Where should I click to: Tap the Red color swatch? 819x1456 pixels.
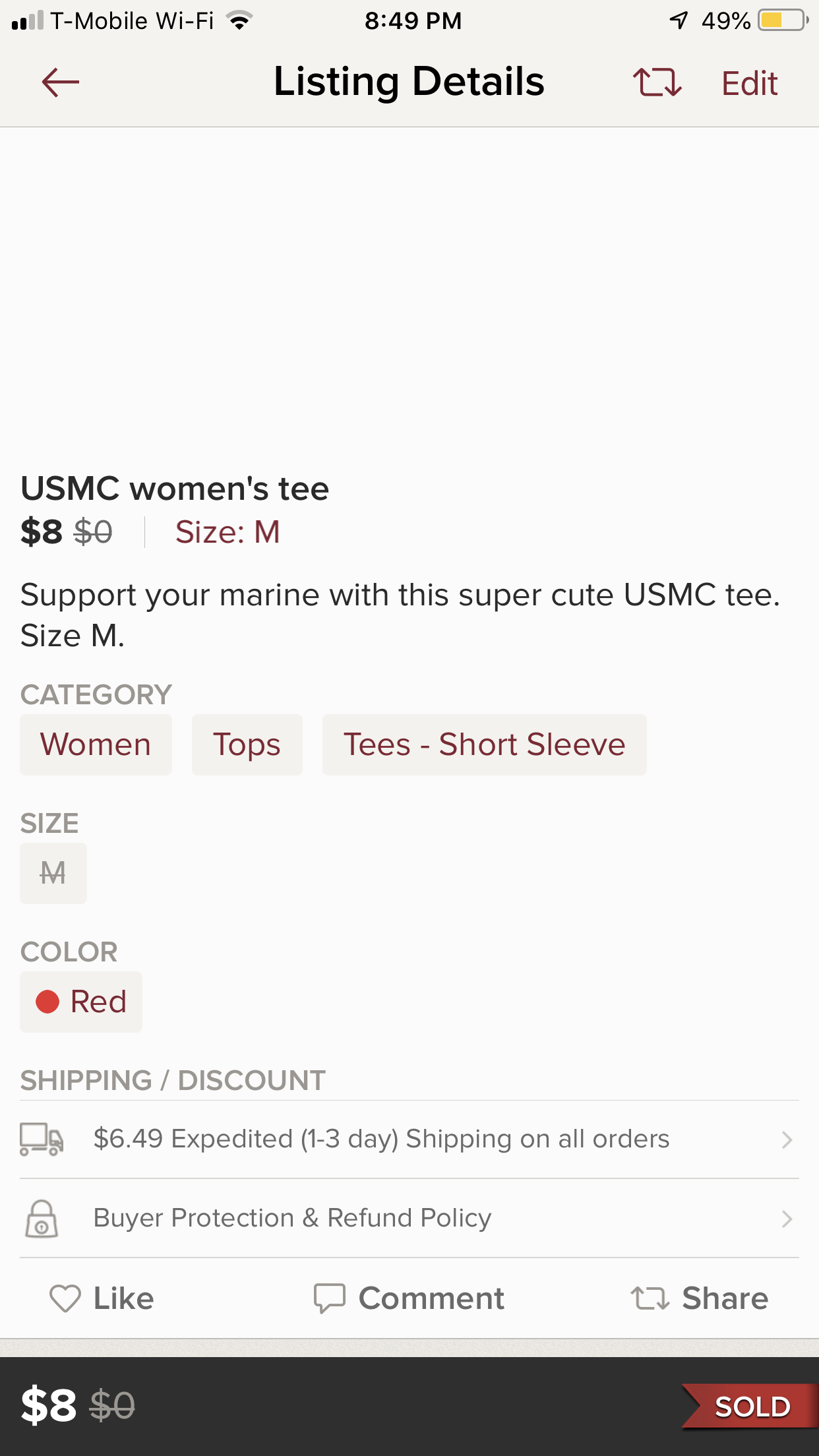coord(81,1002)
